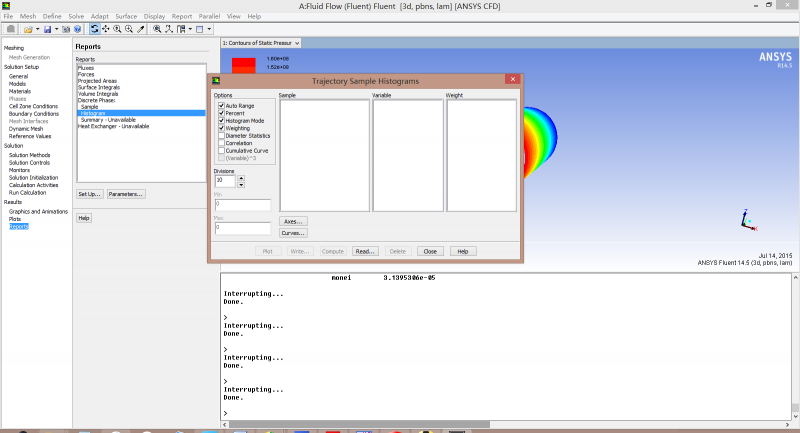Open dropdown next to window layout icon
800x433 pixels.
click(x=209, y=29)
